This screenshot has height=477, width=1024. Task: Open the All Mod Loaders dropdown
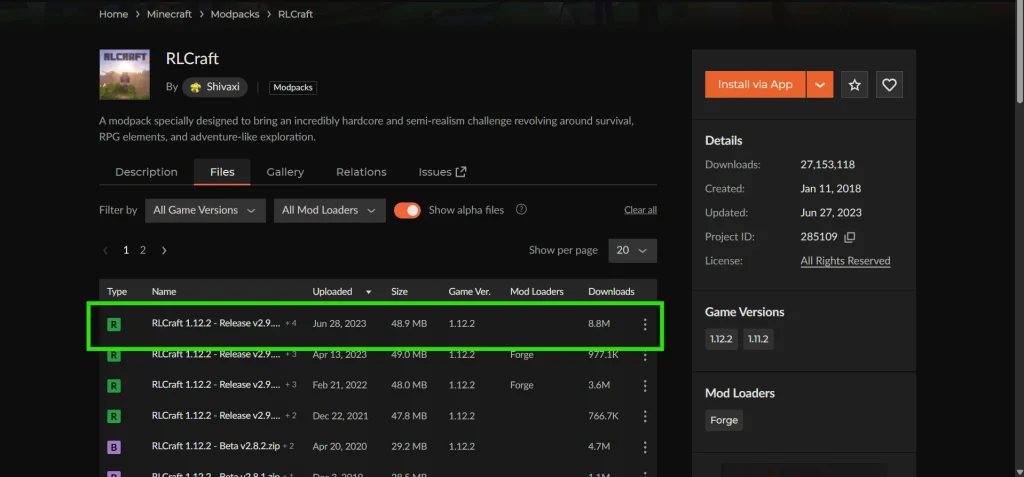click(328, 210)
